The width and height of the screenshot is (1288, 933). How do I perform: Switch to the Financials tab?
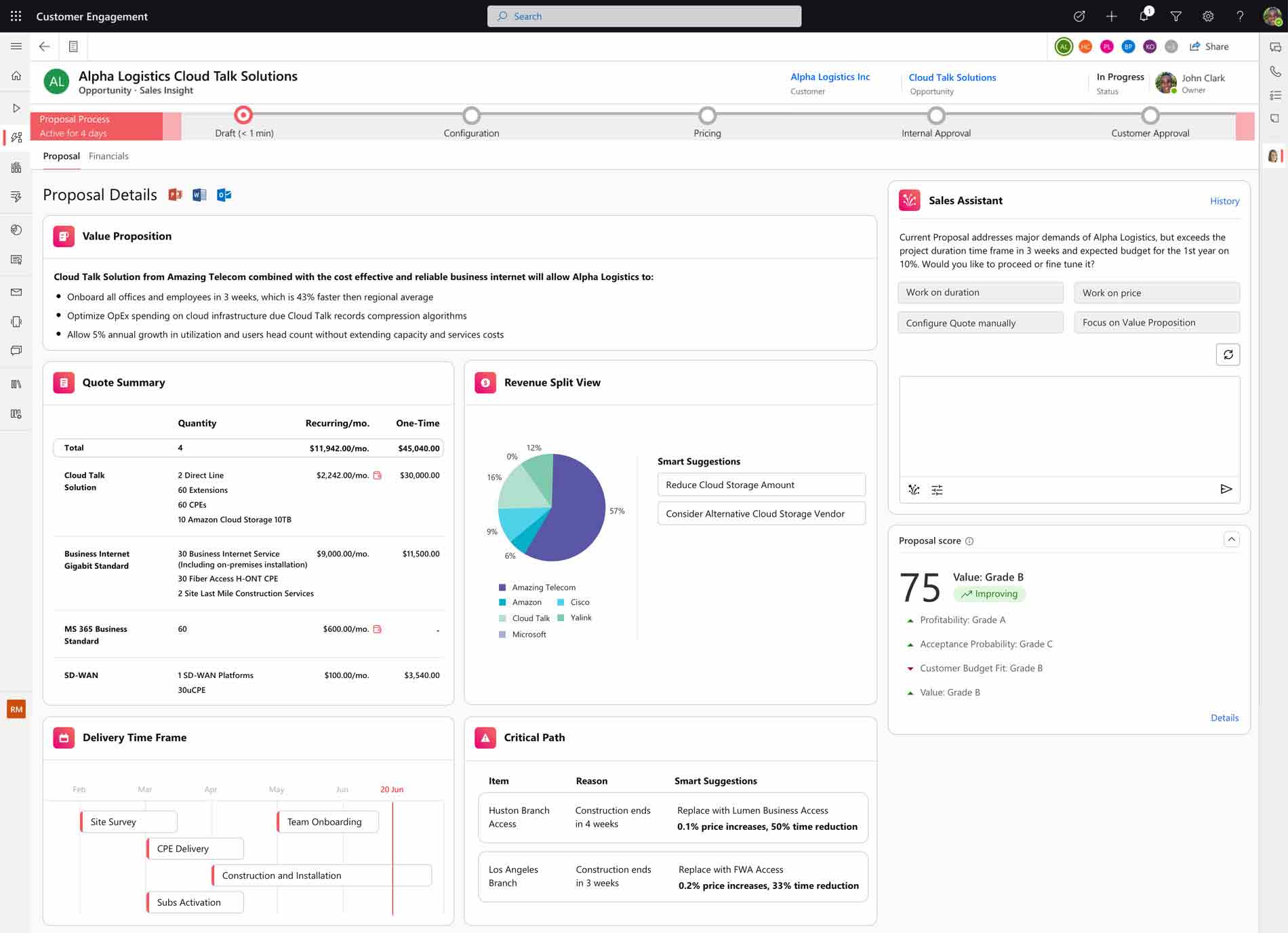tap(108, 156)
